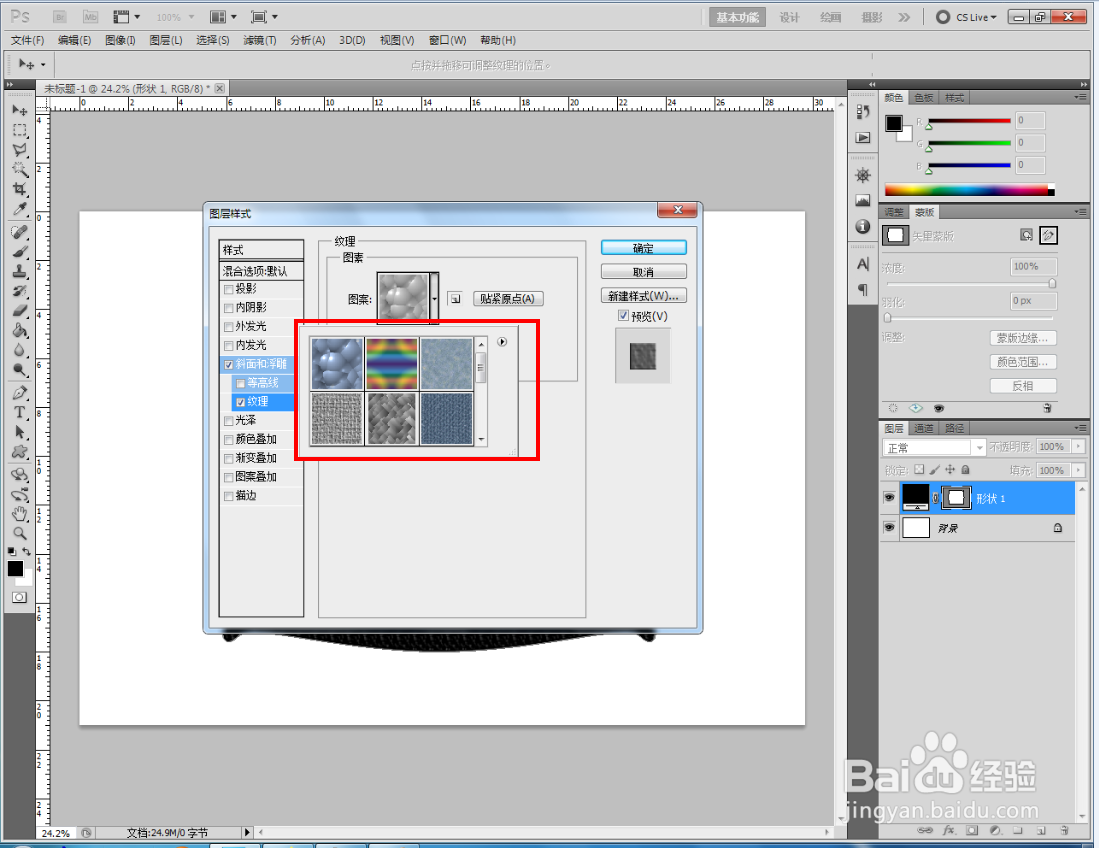This screenshot has height=848, width=1099.
Task: Select the Path Selection tool
Action: (20, 432)
